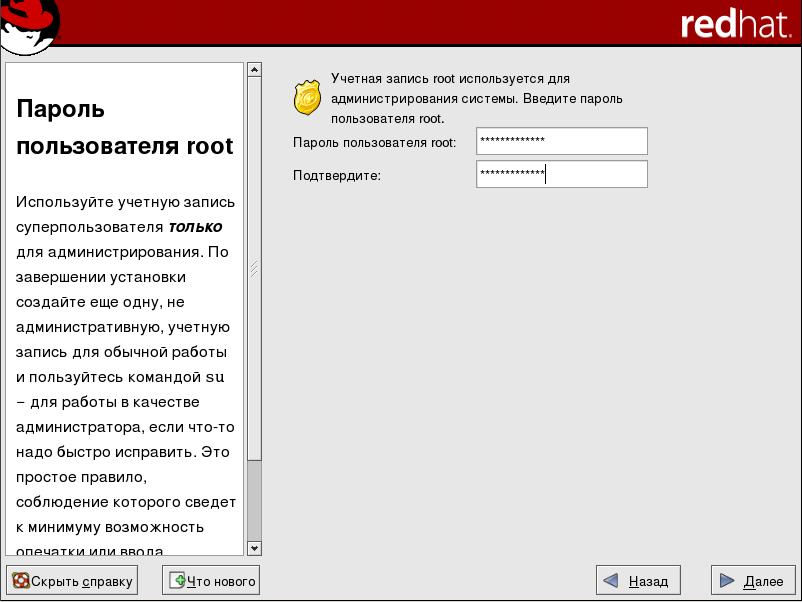This screenshot has height=602, width=802.
Task: Click the lifebuoy icon on Скрыть справку
Action: click(x=20, y=580)
